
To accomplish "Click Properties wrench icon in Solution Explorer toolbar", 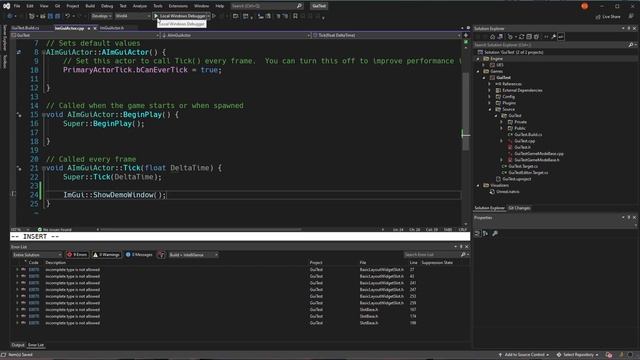I will coord(554,37).
